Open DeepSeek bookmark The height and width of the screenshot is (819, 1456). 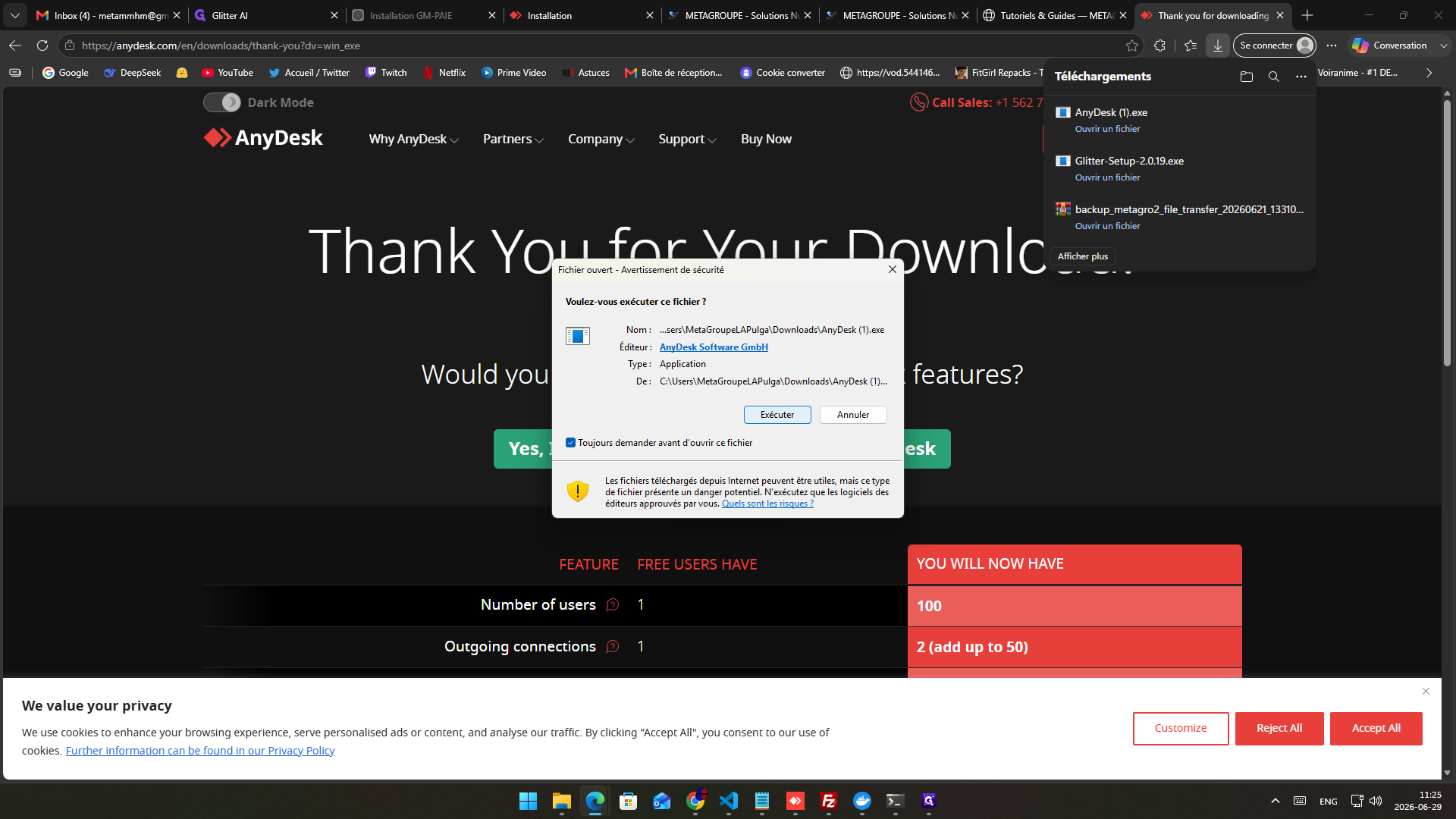tap(133, 73)
